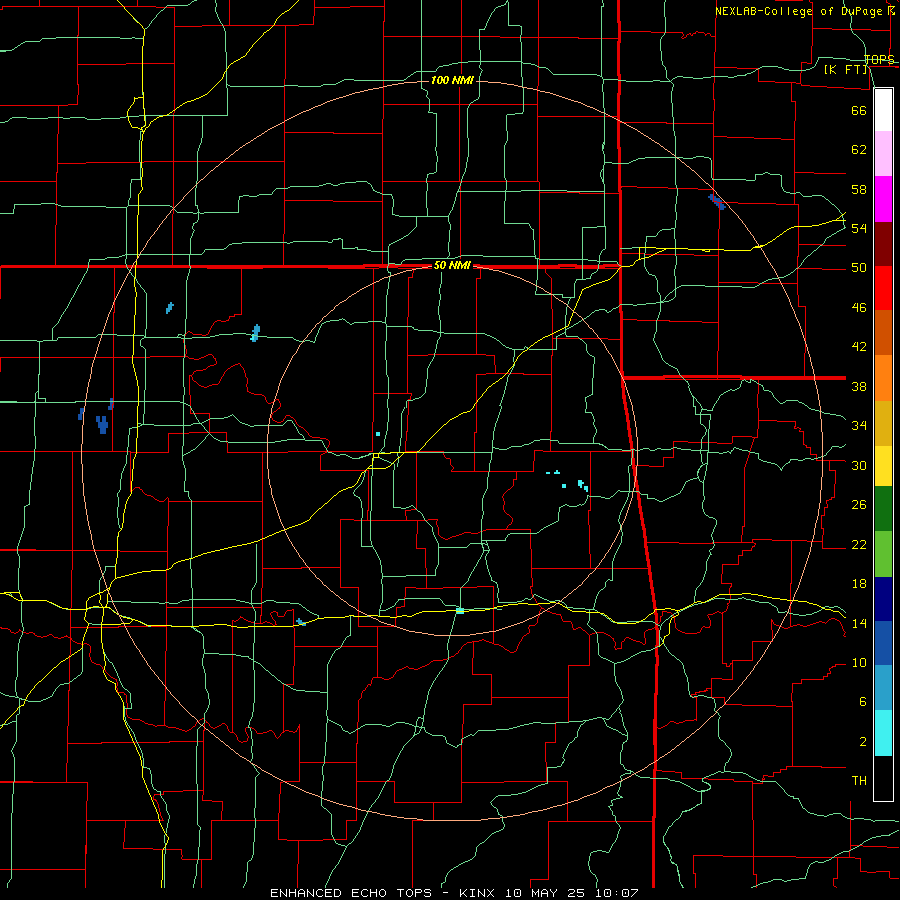Click the 22 value on the legend
The image size is (900, 900).
[859, 544]
